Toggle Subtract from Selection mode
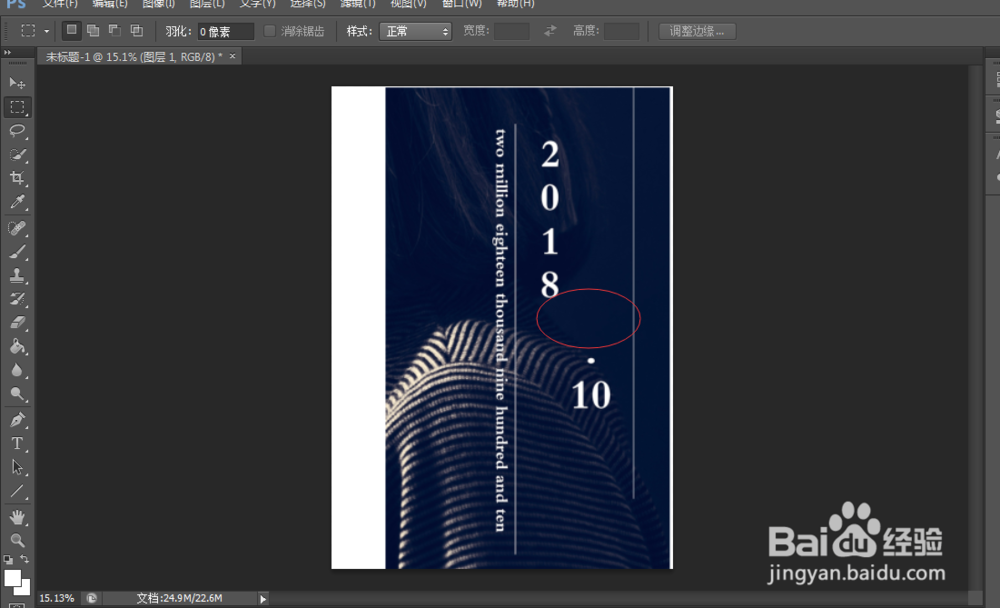 (x=115, y=30)
